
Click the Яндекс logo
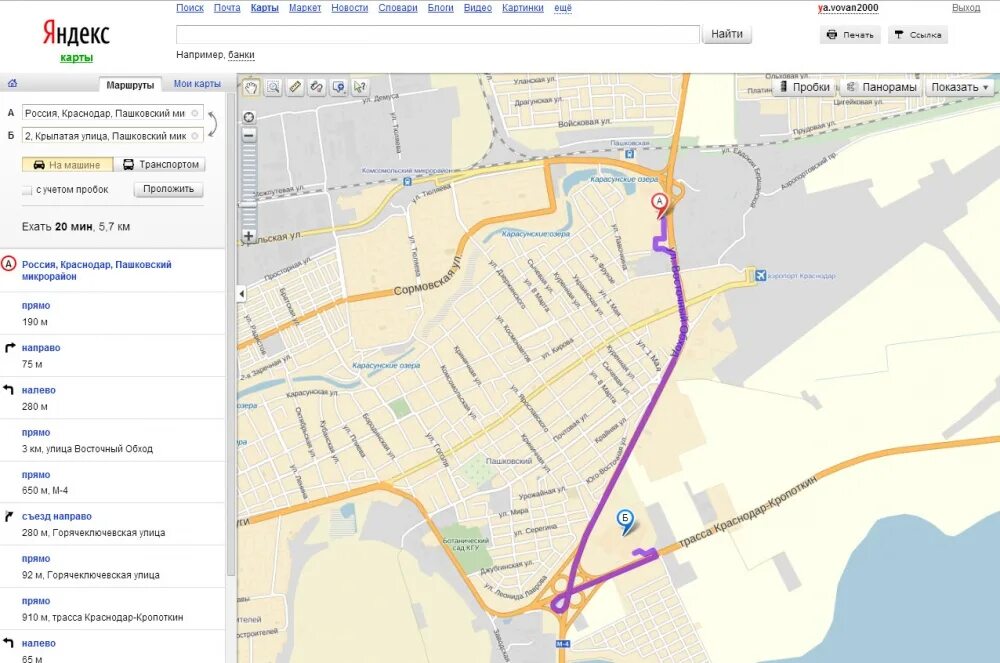(76, 33)
